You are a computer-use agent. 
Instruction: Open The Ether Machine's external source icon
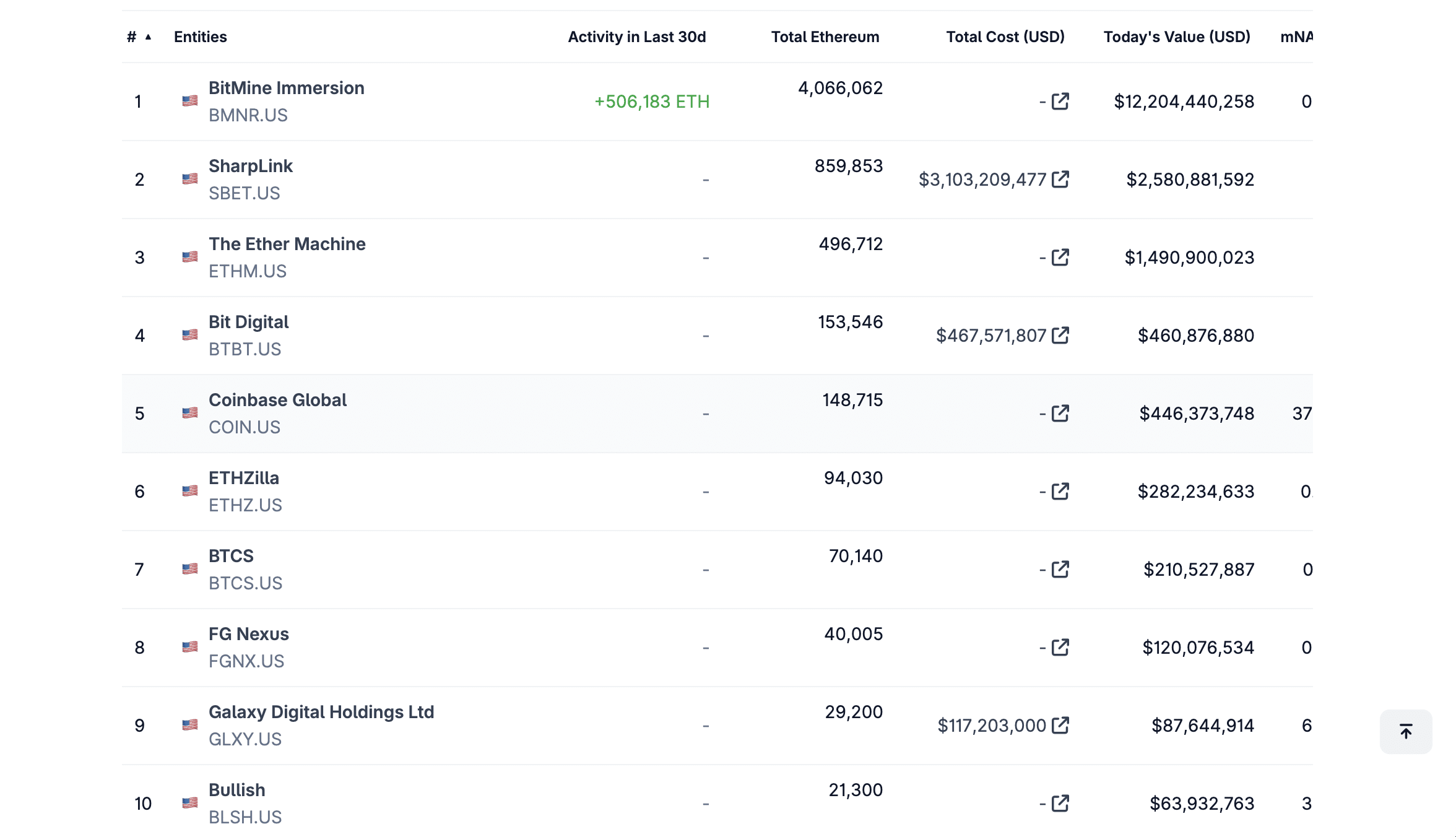(1060, 257)
